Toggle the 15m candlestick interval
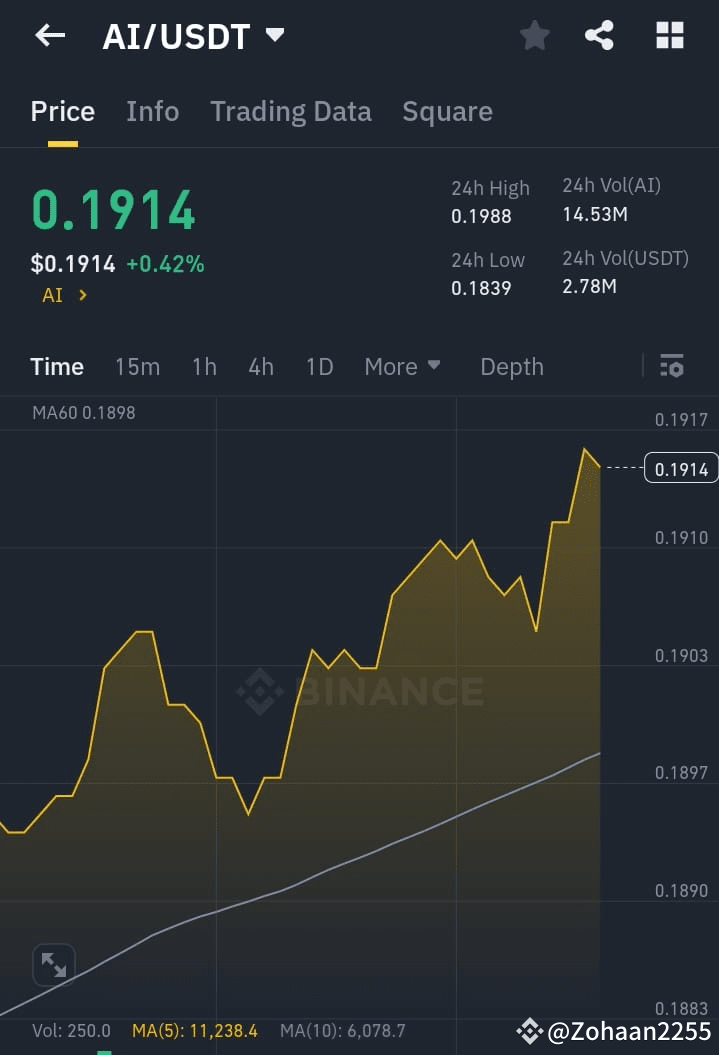This screenshot has height=1055, width=719. click(137, 366)
